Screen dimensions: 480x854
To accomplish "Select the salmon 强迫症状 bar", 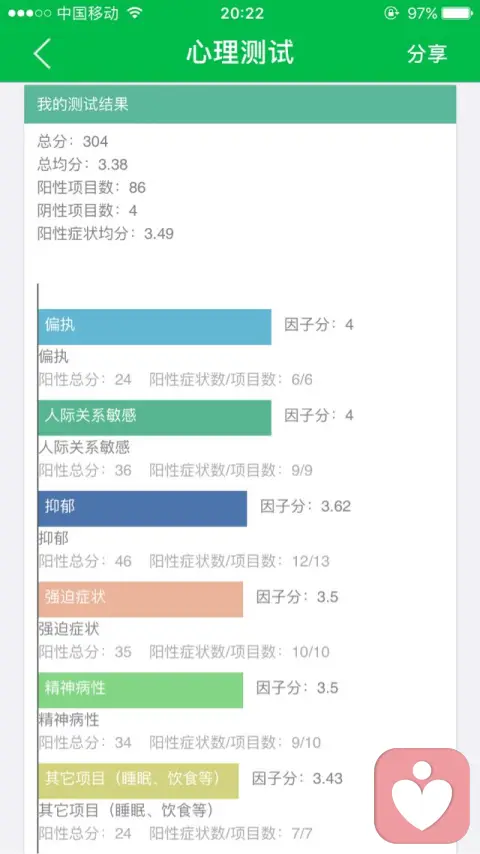I will click(x=141, y=599).
